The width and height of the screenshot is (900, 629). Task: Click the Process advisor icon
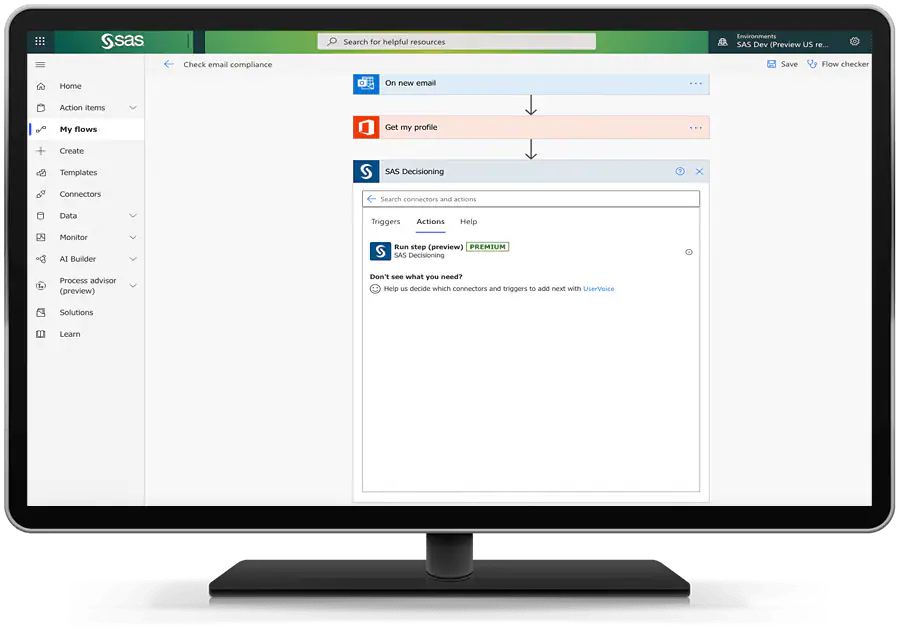(x=41, y=285)
